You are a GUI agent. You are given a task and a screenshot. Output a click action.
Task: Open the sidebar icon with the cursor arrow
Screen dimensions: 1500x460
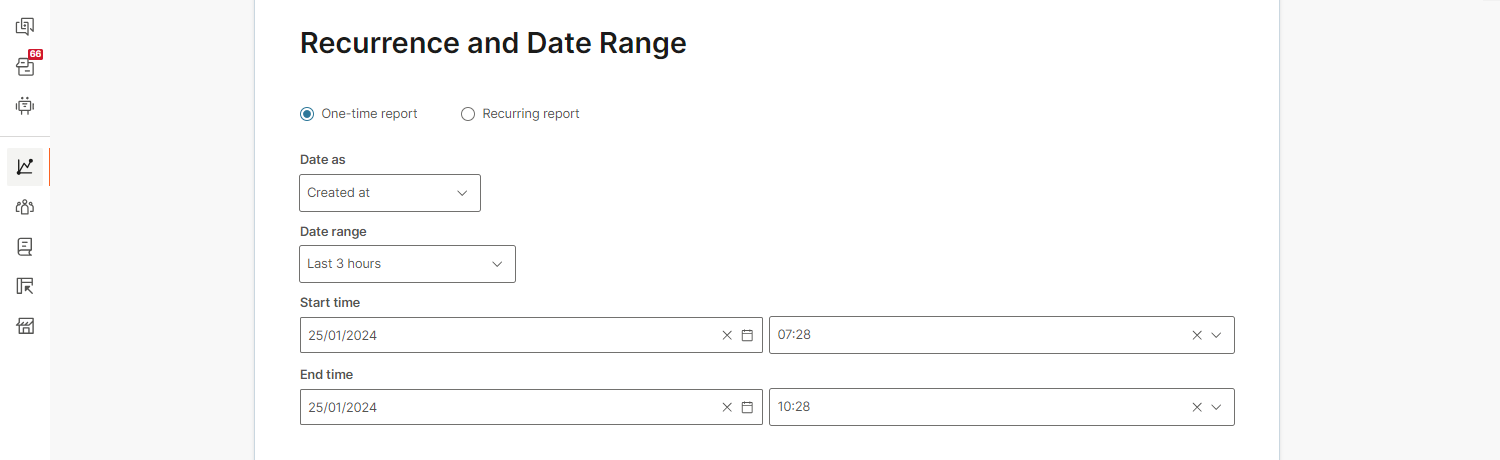coord(25,287)
